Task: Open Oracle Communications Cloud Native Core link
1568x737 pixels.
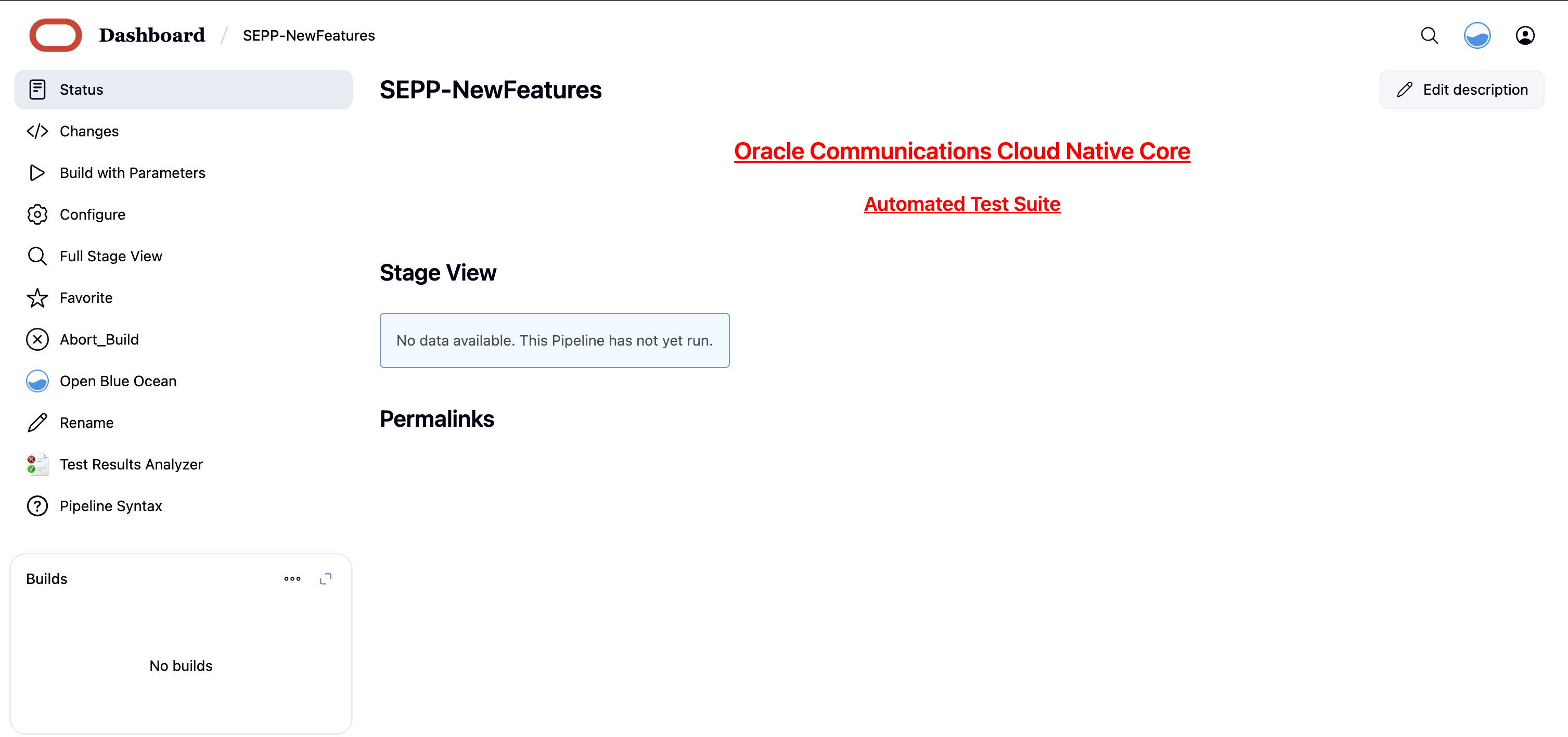Action: click(x=962, y=151)
